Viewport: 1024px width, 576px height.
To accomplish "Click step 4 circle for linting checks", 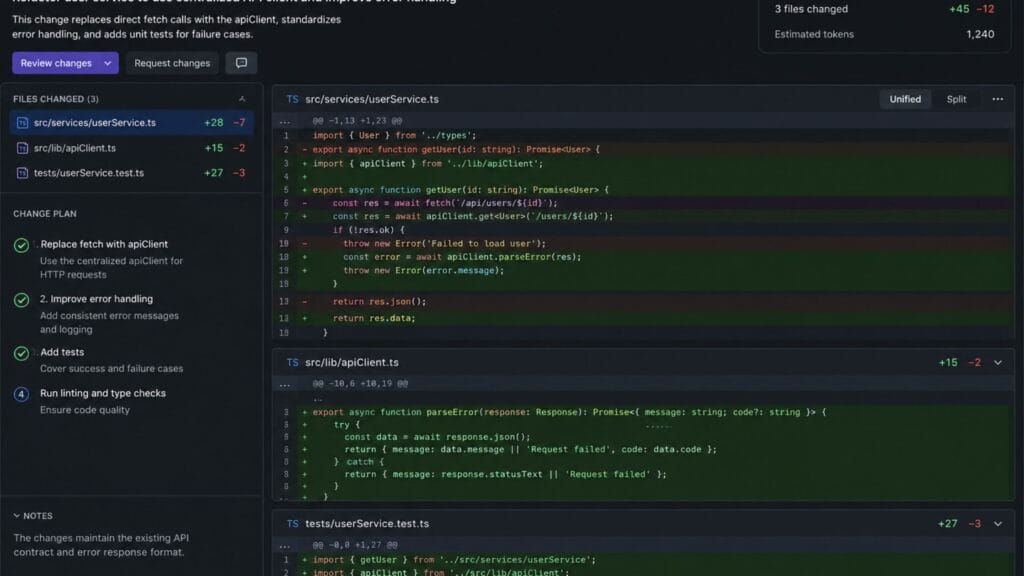I will click(22, 394).
